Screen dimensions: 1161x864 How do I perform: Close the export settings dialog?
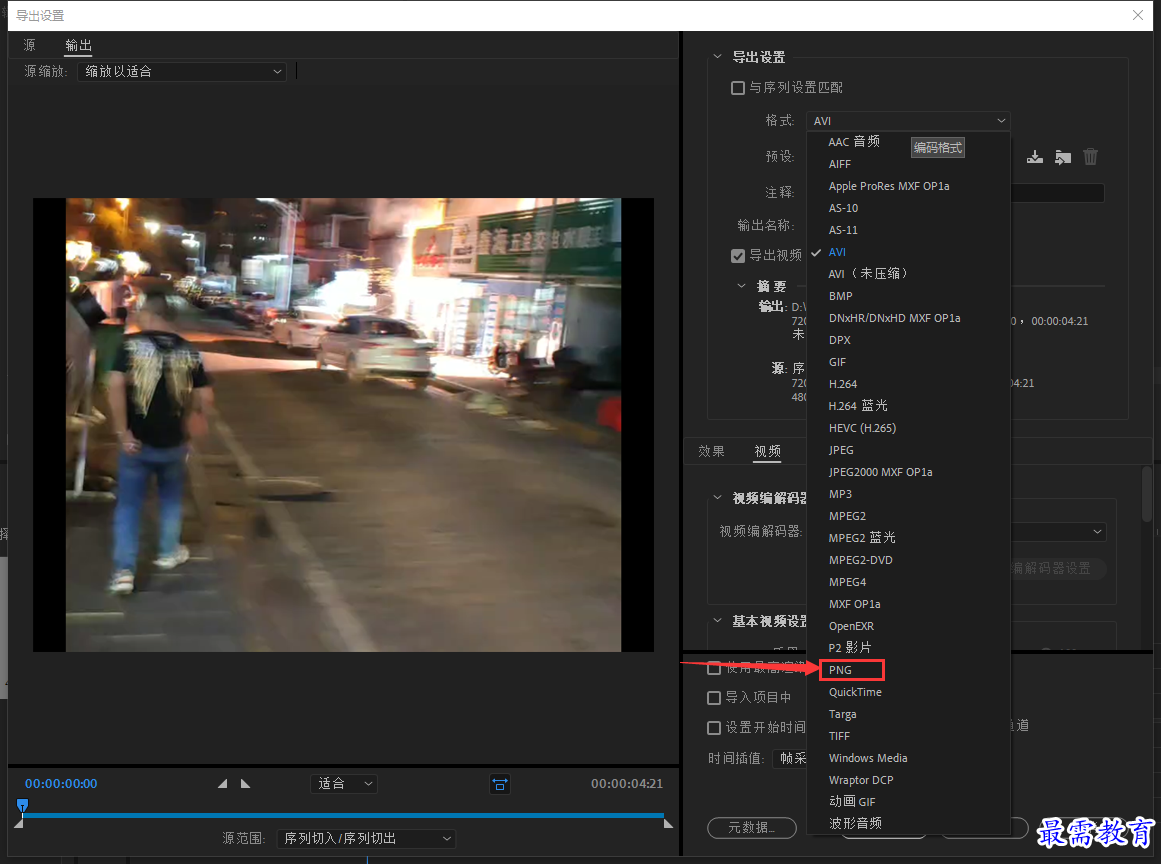[x=1138, y=16]
